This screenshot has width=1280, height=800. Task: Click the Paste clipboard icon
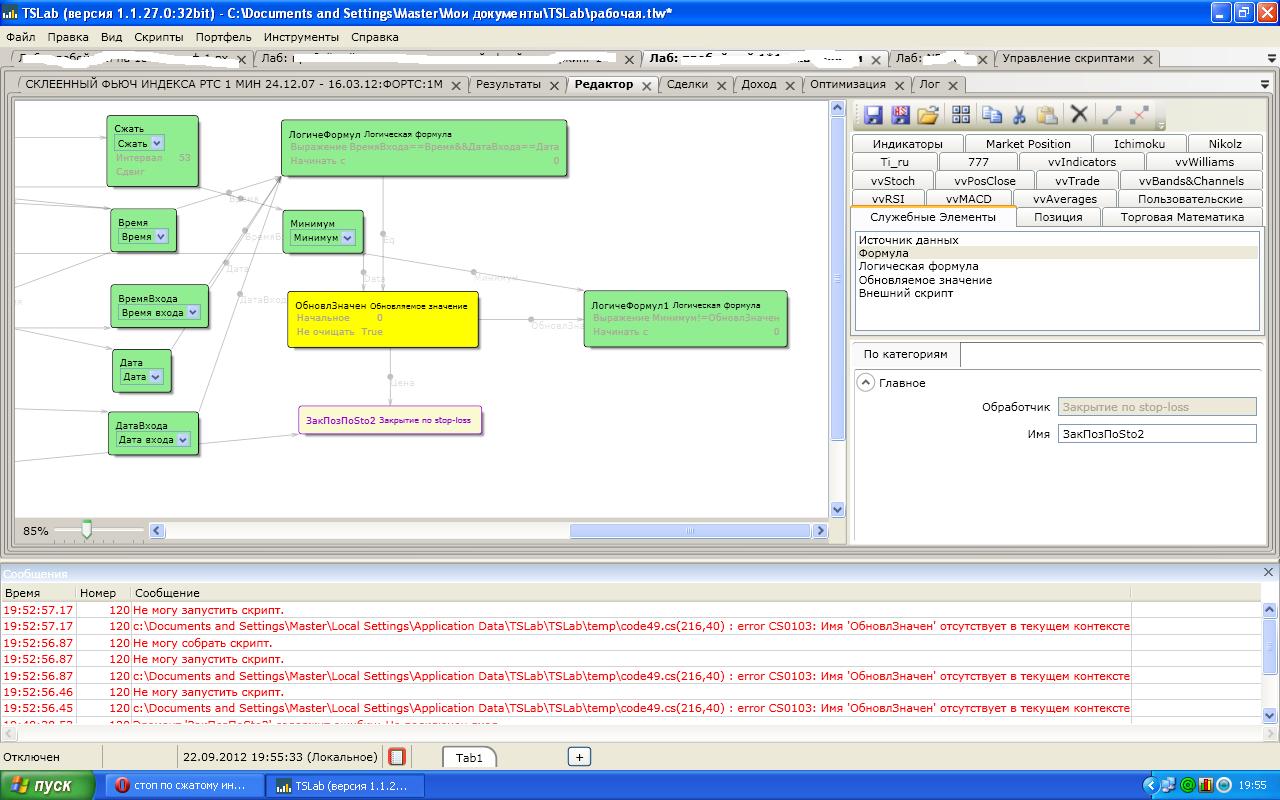pyautogui.click(x=1046, y=115)
